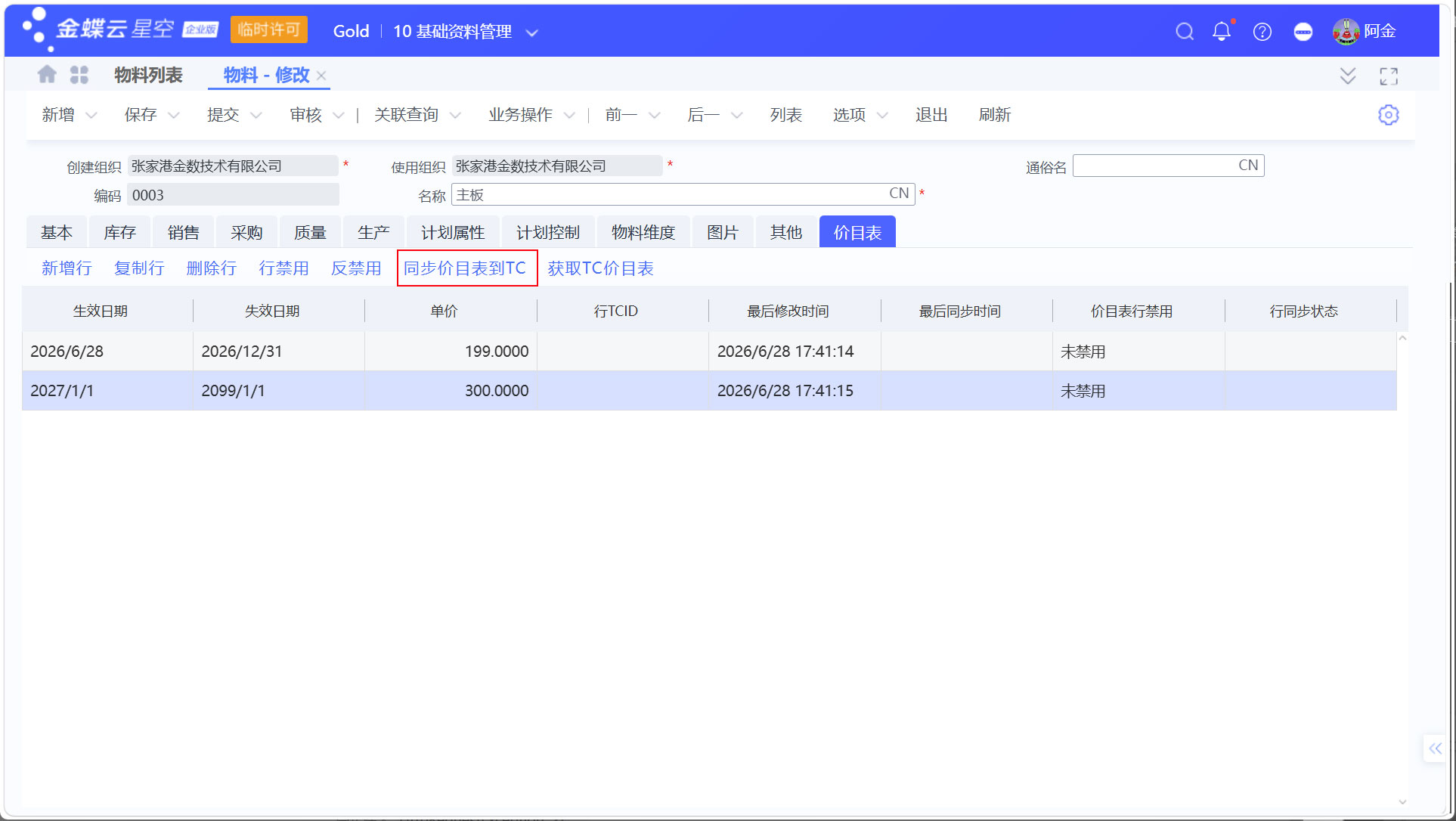The image size is (1456, 821).
Task: Click the 新增 toolbar button
Action: pyautogui.click(x=58, y=115)
